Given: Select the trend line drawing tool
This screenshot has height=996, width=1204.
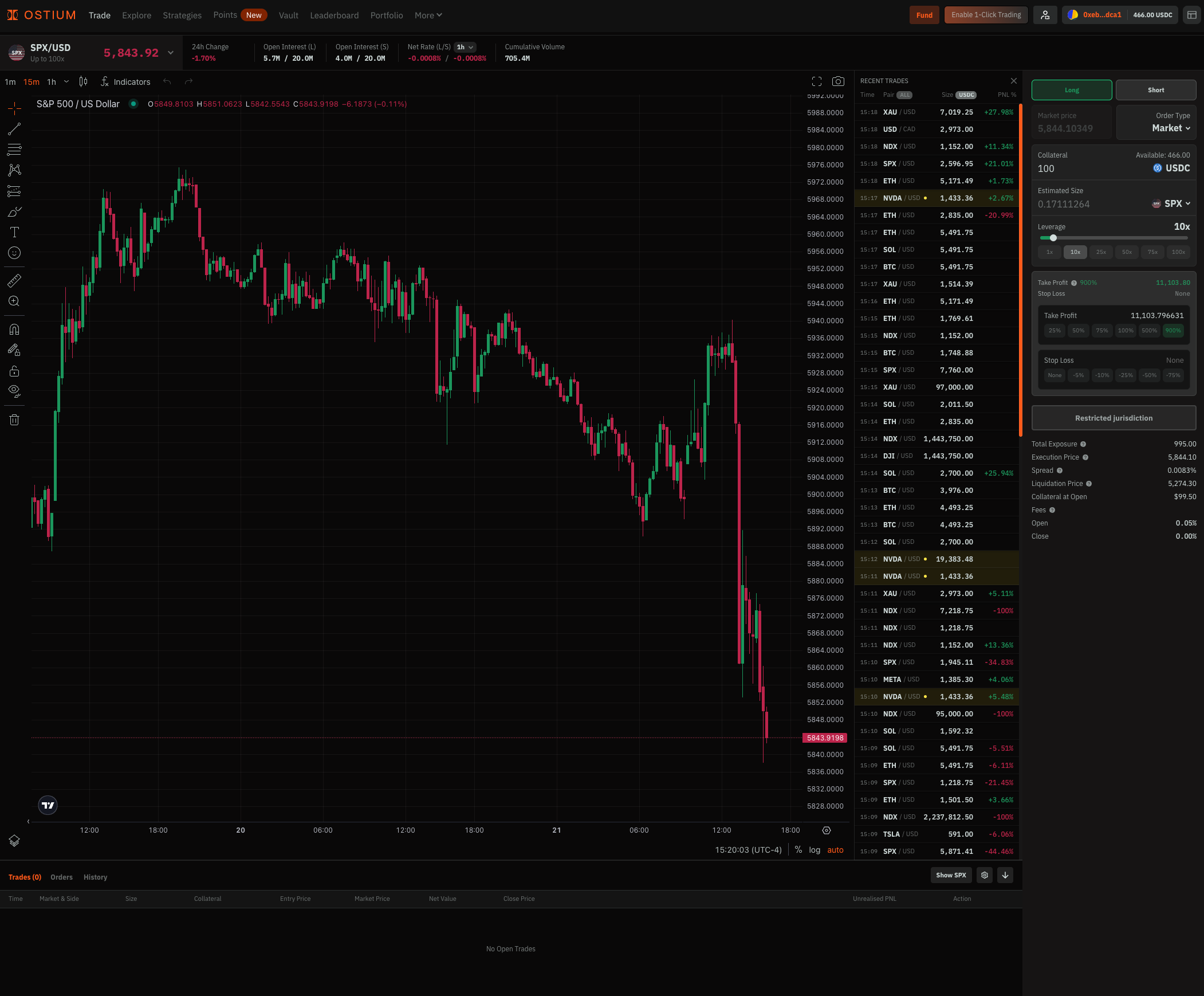Looking at the screenshot, I should click(14, 128).
